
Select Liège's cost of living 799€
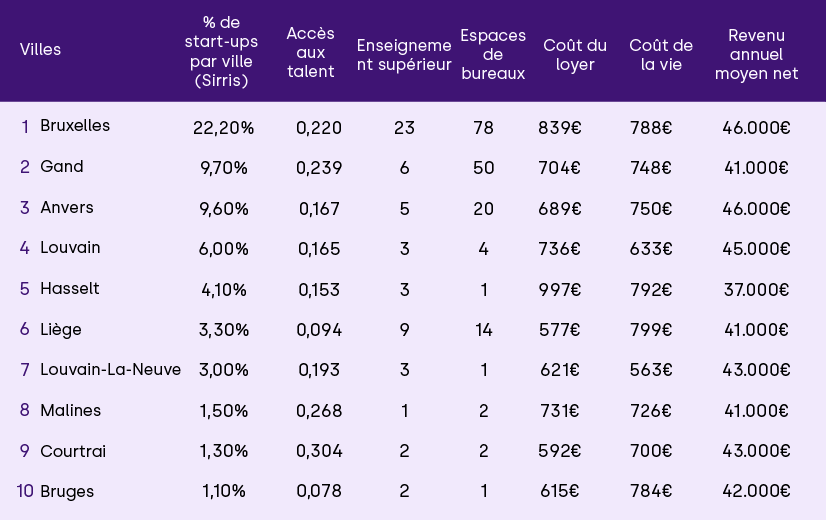click(651, 330)
